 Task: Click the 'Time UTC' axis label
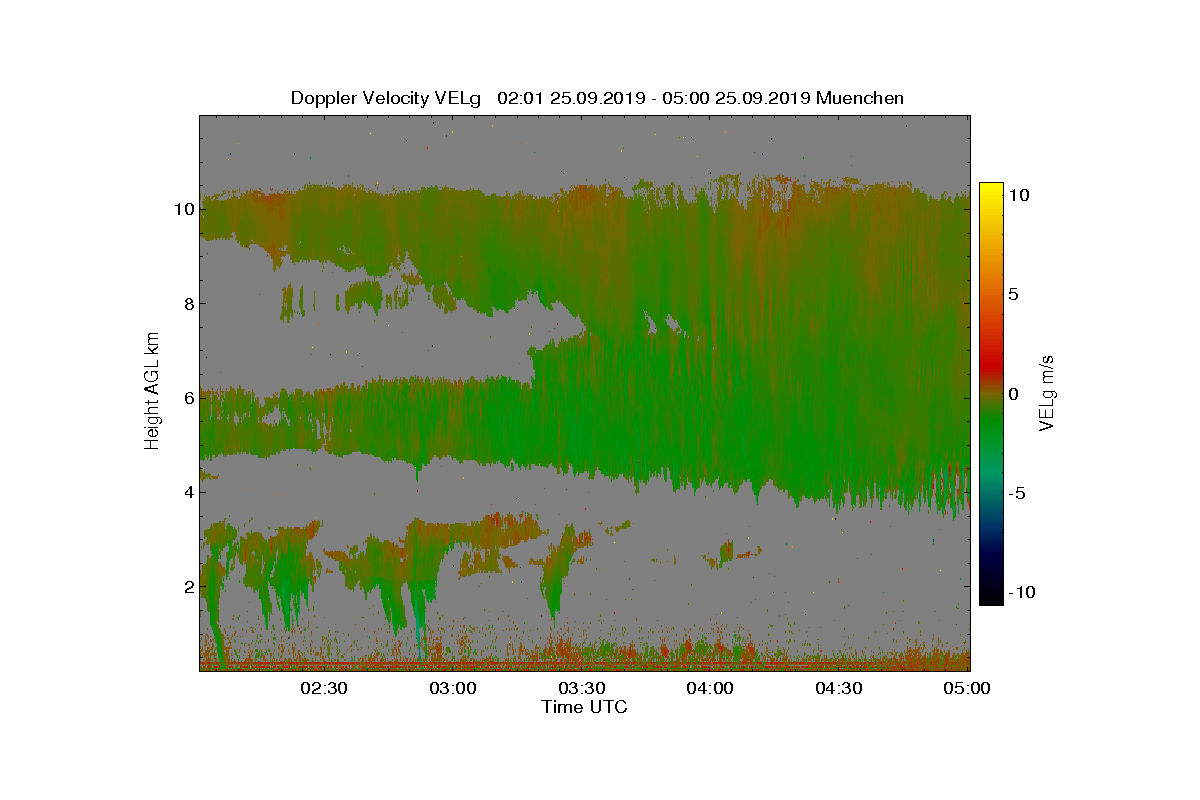coord(584,708)
